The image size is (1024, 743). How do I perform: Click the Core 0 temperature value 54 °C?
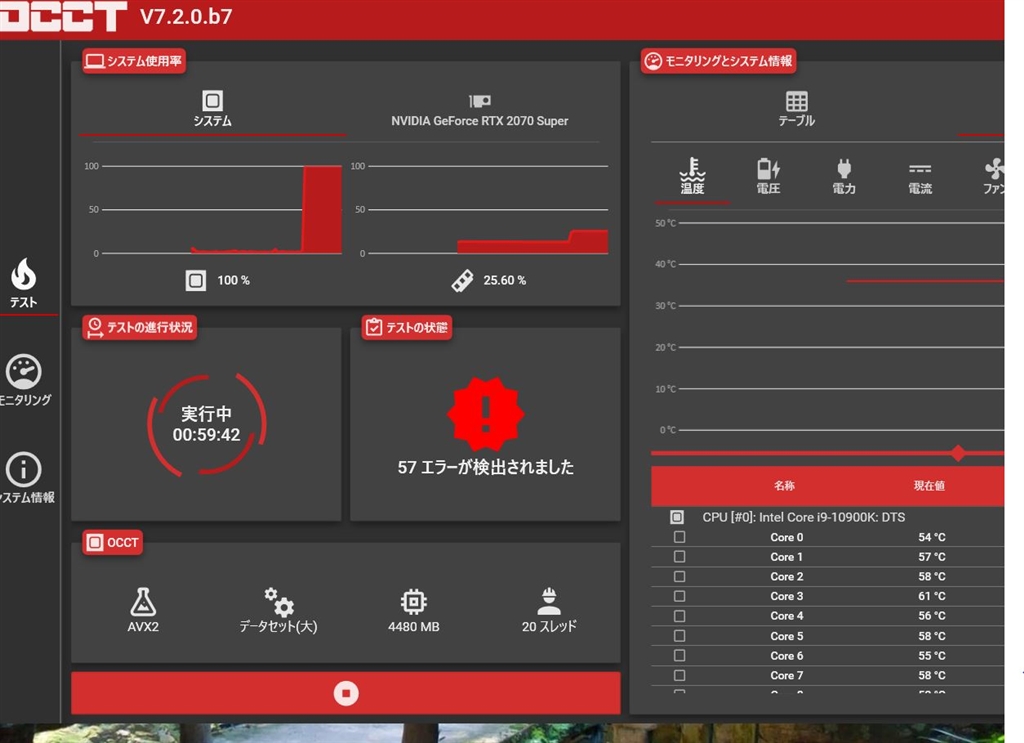[932, 537]
